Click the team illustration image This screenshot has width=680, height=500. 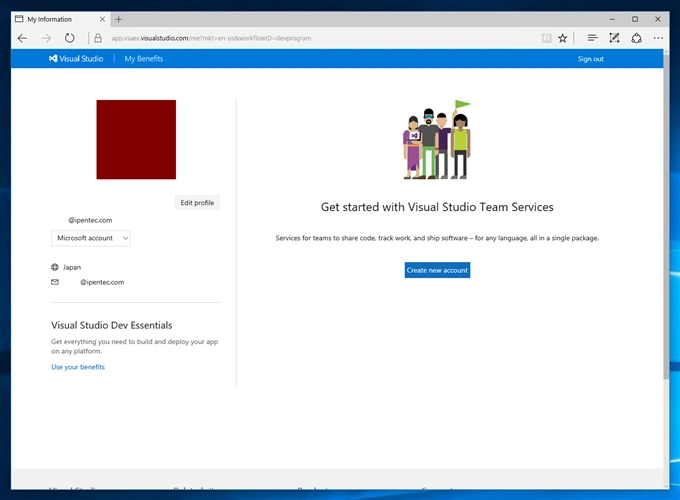(437, 140)
